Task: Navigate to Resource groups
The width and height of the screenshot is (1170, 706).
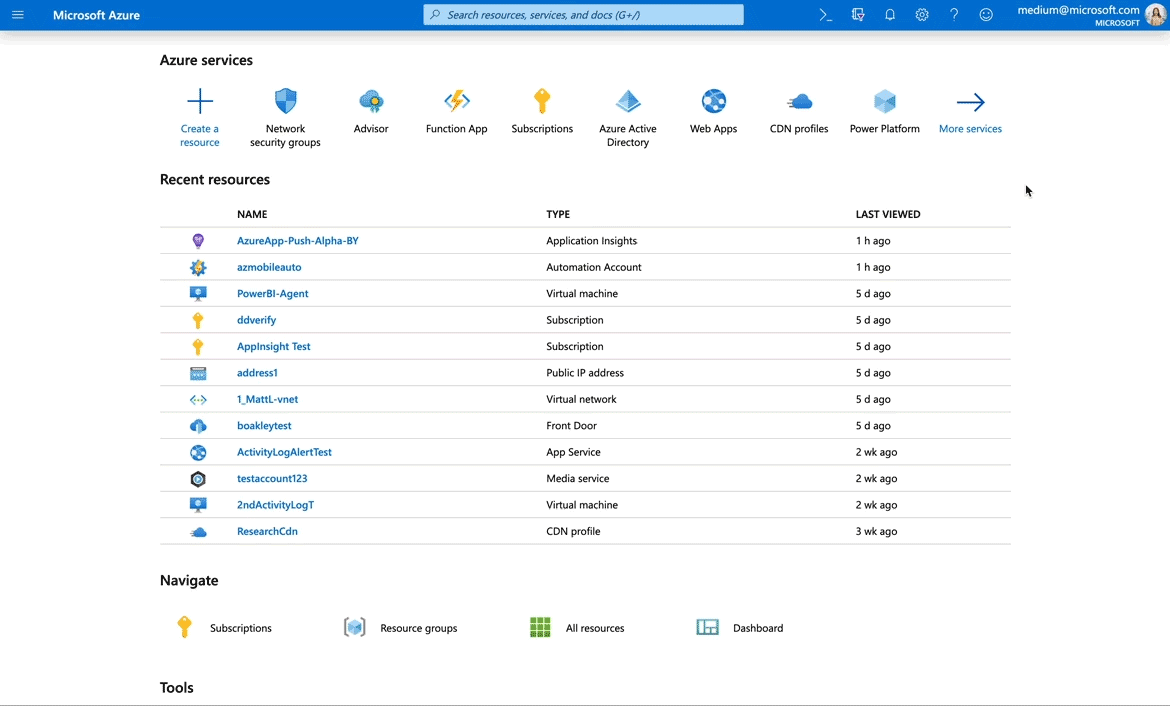Action: tap(419, 628)
